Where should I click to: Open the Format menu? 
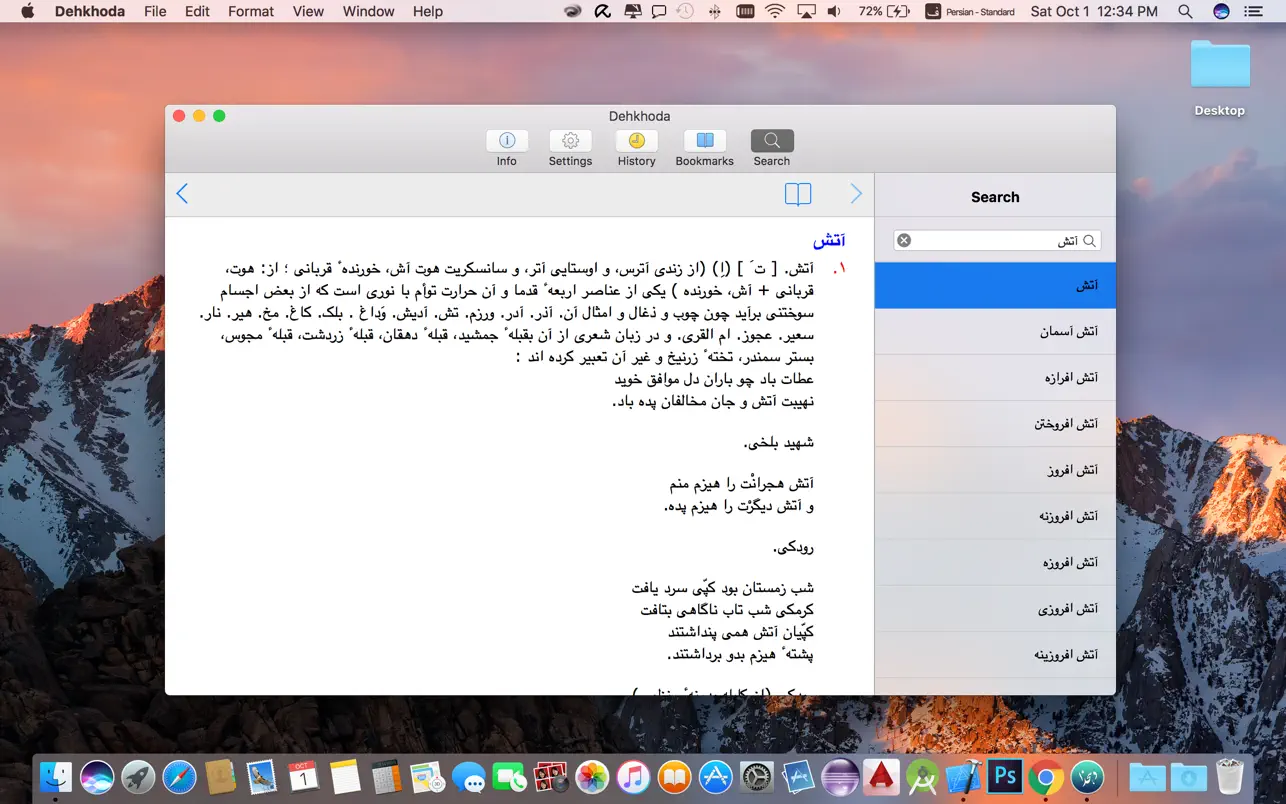250,11
